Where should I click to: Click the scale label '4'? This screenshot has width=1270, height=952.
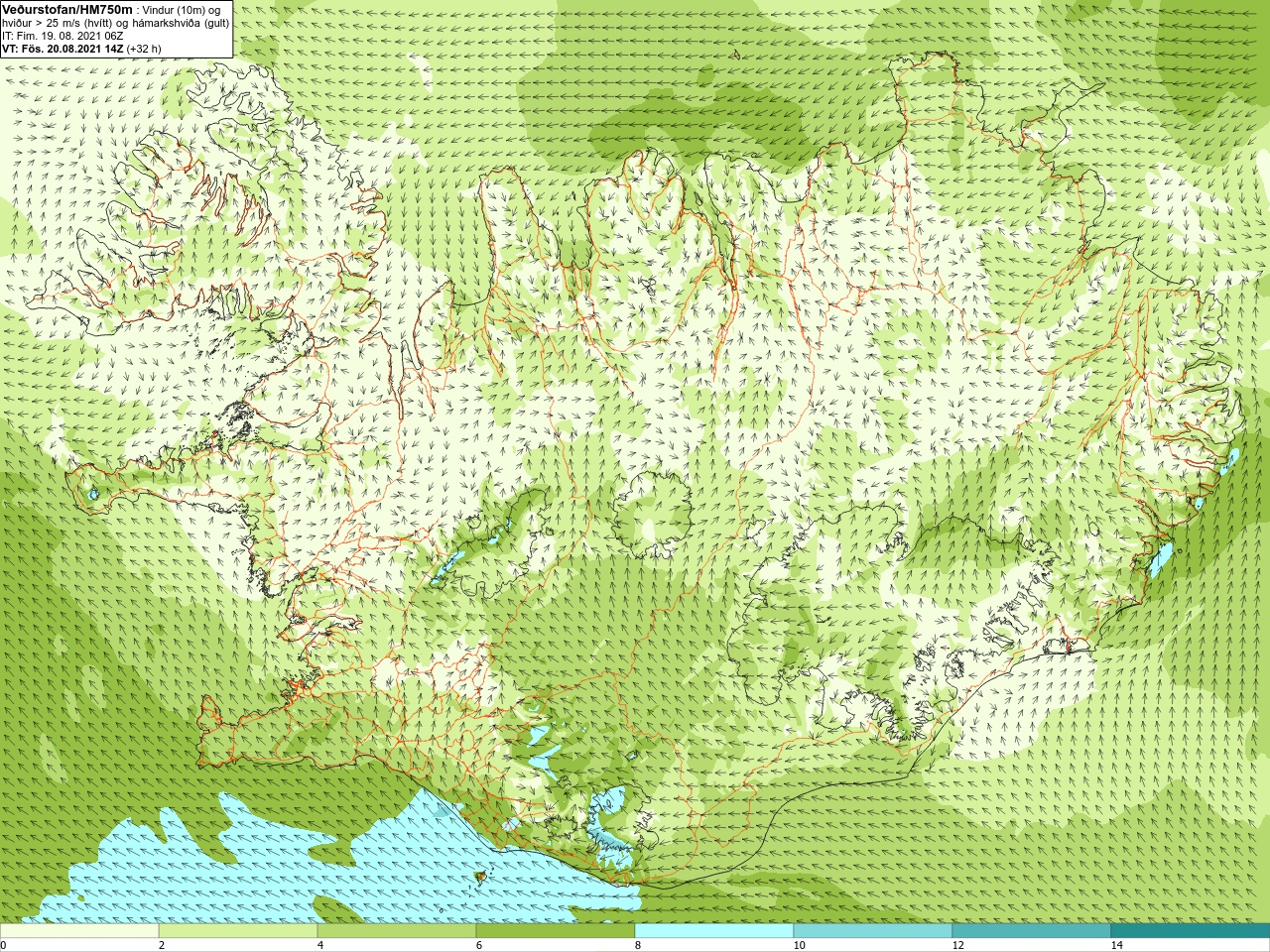click(320, 945)
